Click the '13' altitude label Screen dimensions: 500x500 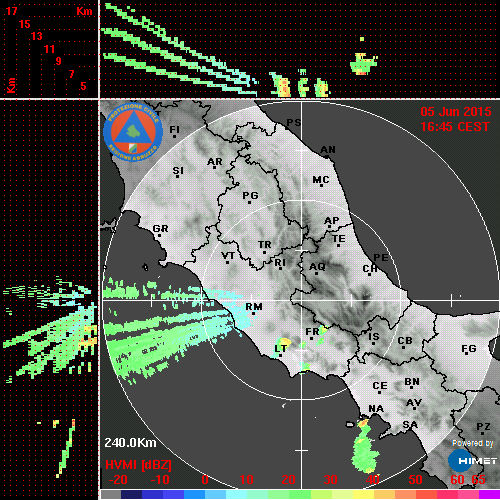(37, 36)
